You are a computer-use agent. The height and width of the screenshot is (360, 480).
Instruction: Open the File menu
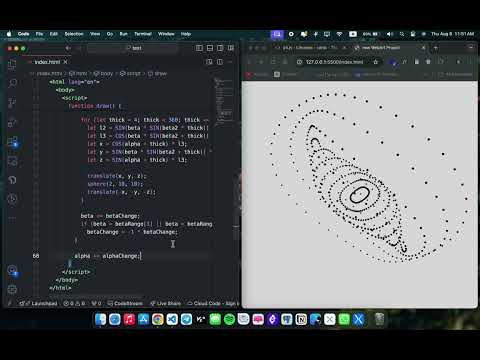point(39,34)
